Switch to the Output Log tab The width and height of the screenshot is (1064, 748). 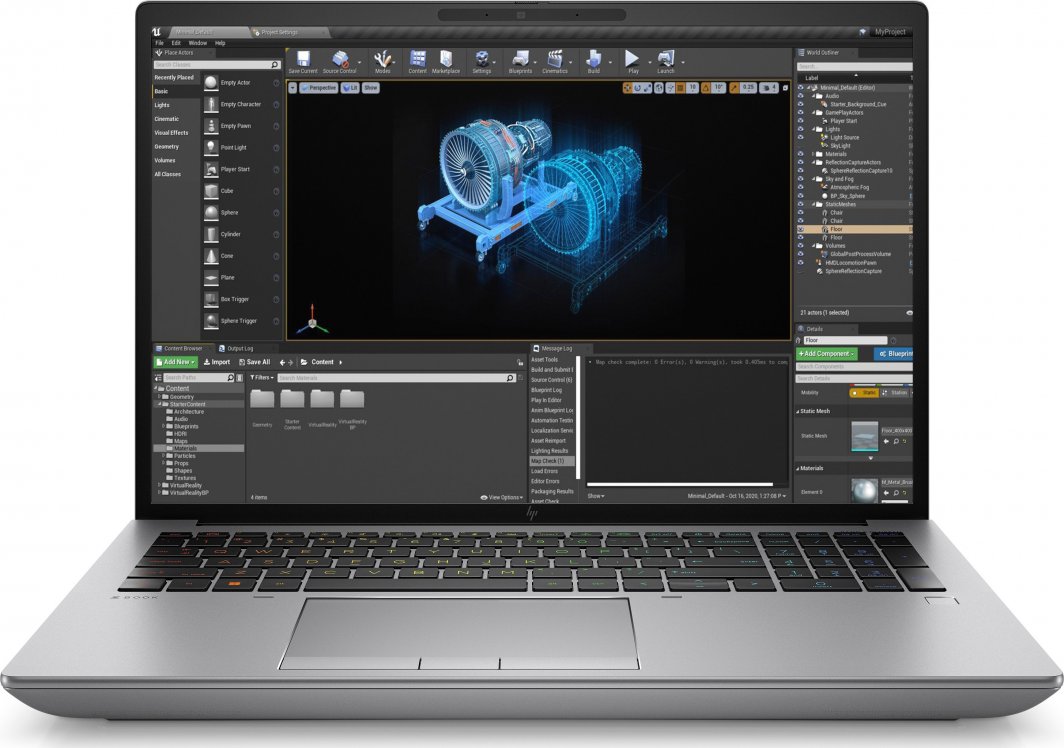(x=239, y=349)
